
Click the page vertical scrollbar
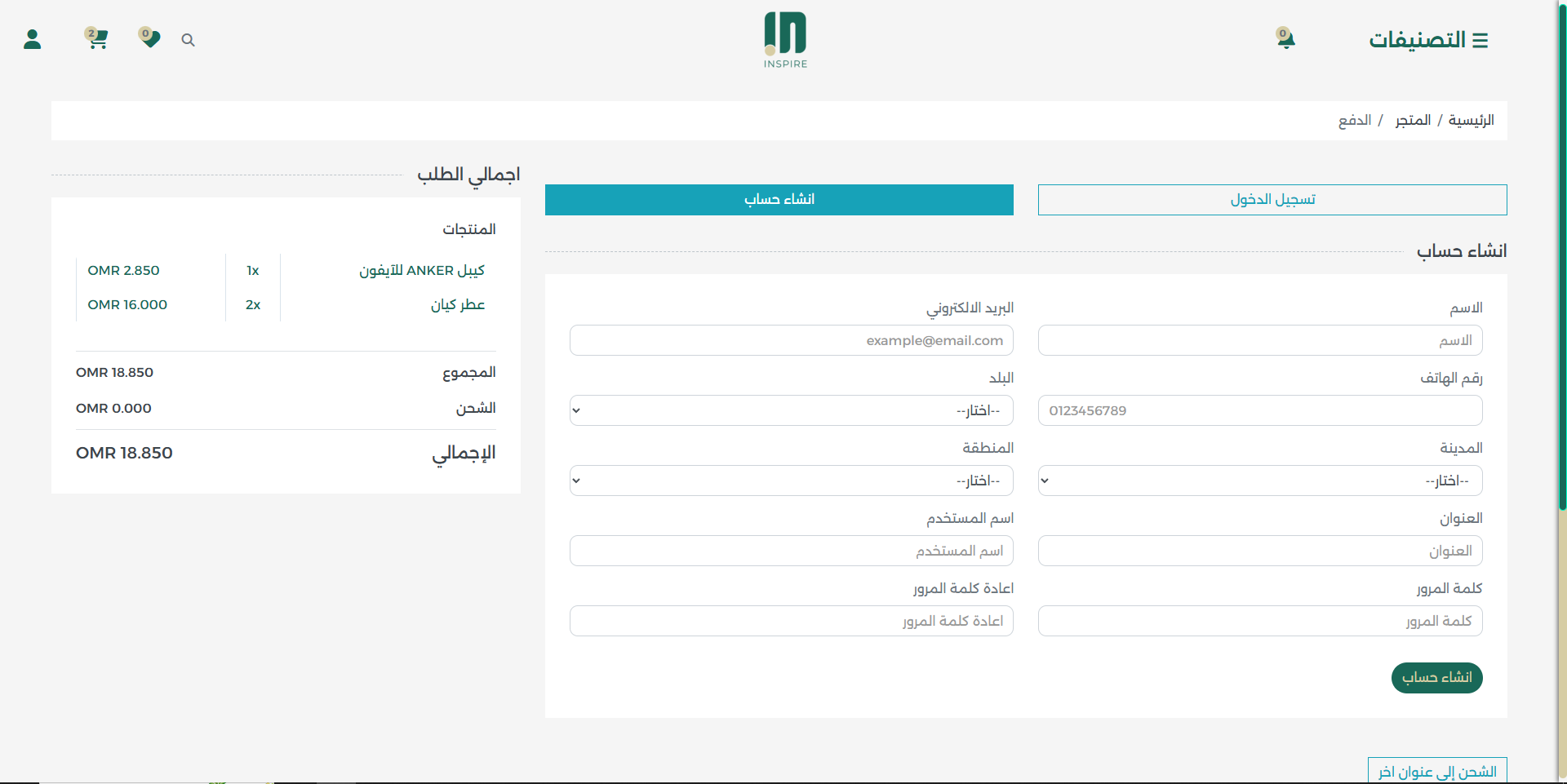1562,326
